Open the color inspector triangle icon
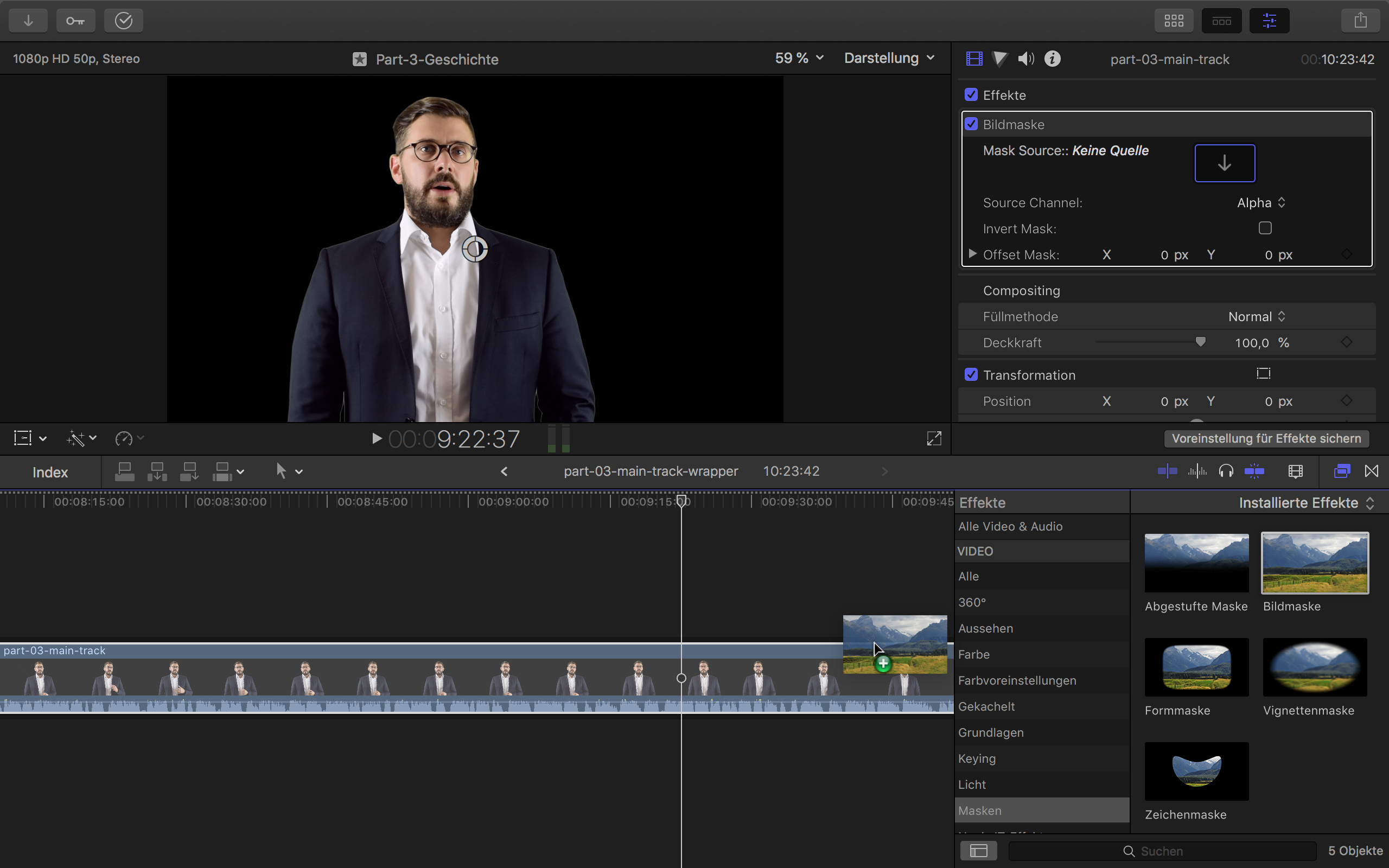 click(1000, 59)
